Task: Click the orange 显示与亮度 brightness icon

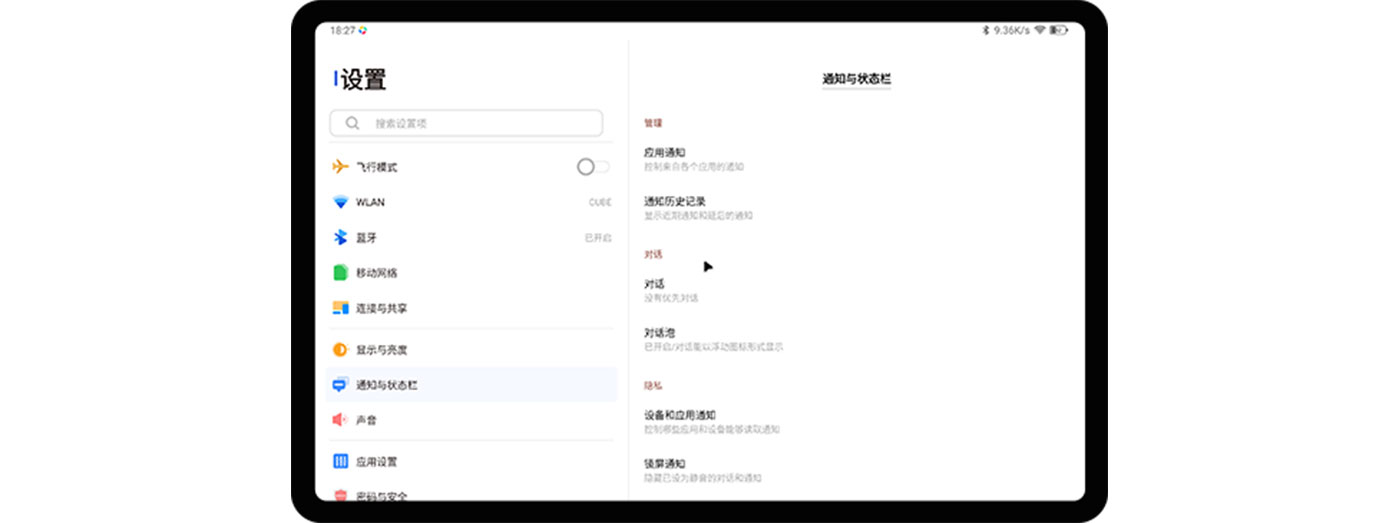Action: 340,350
